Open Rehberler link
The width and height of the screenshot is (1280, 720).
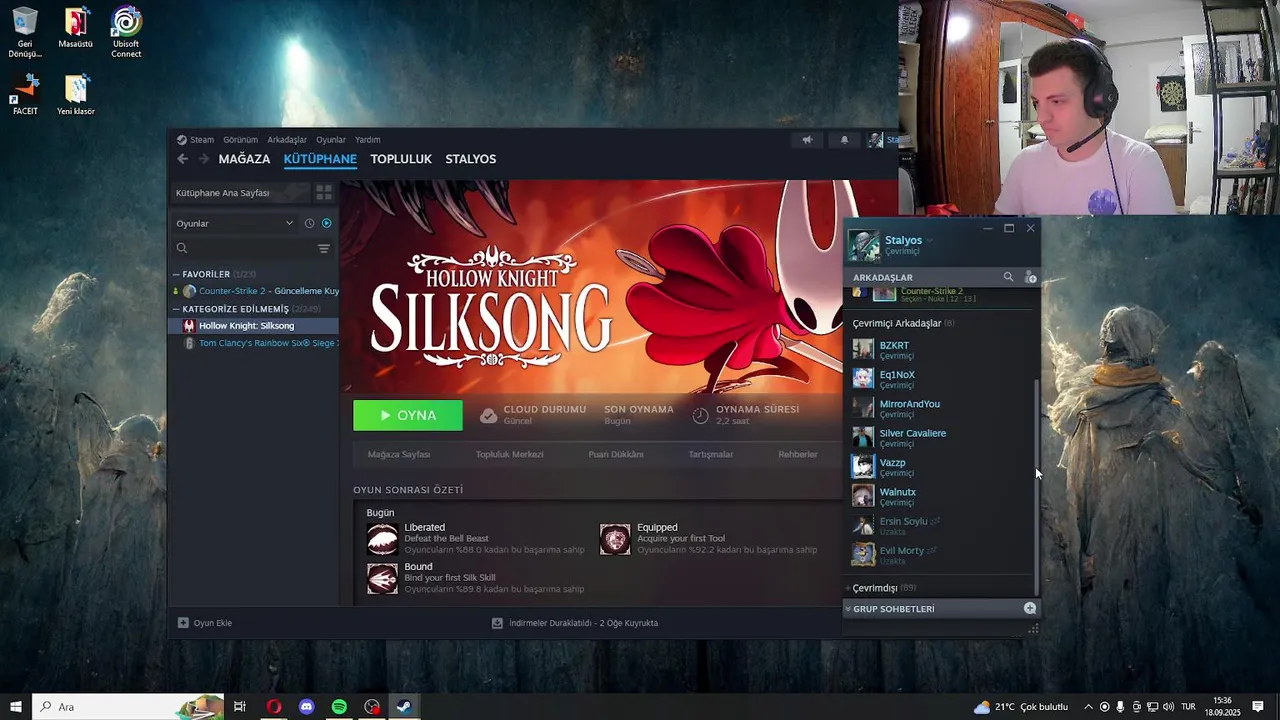pyautogui.click(x=798, y=454)
